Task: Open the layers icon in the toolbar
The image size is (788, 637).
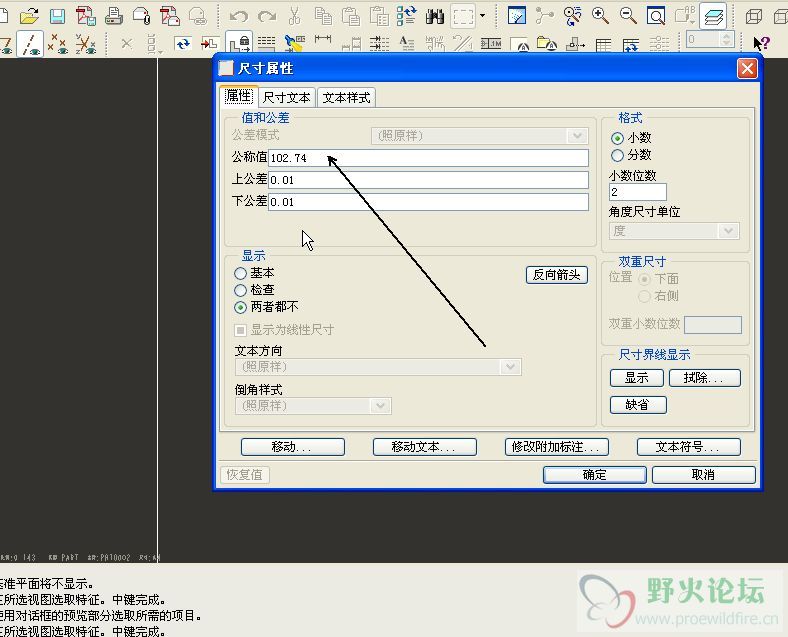Action: 714,16
